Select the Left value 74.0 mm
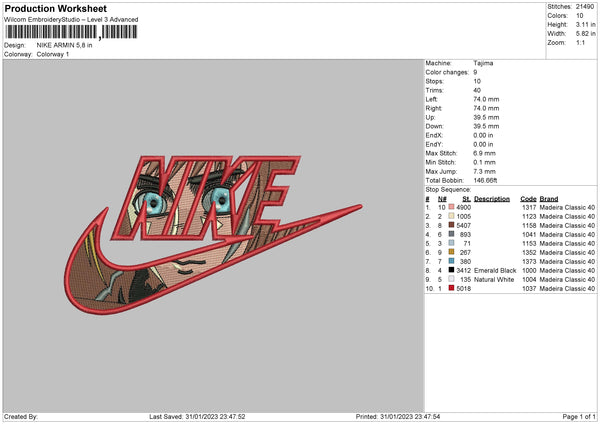Screen dimensions: 600x424 tap(486, 99)
